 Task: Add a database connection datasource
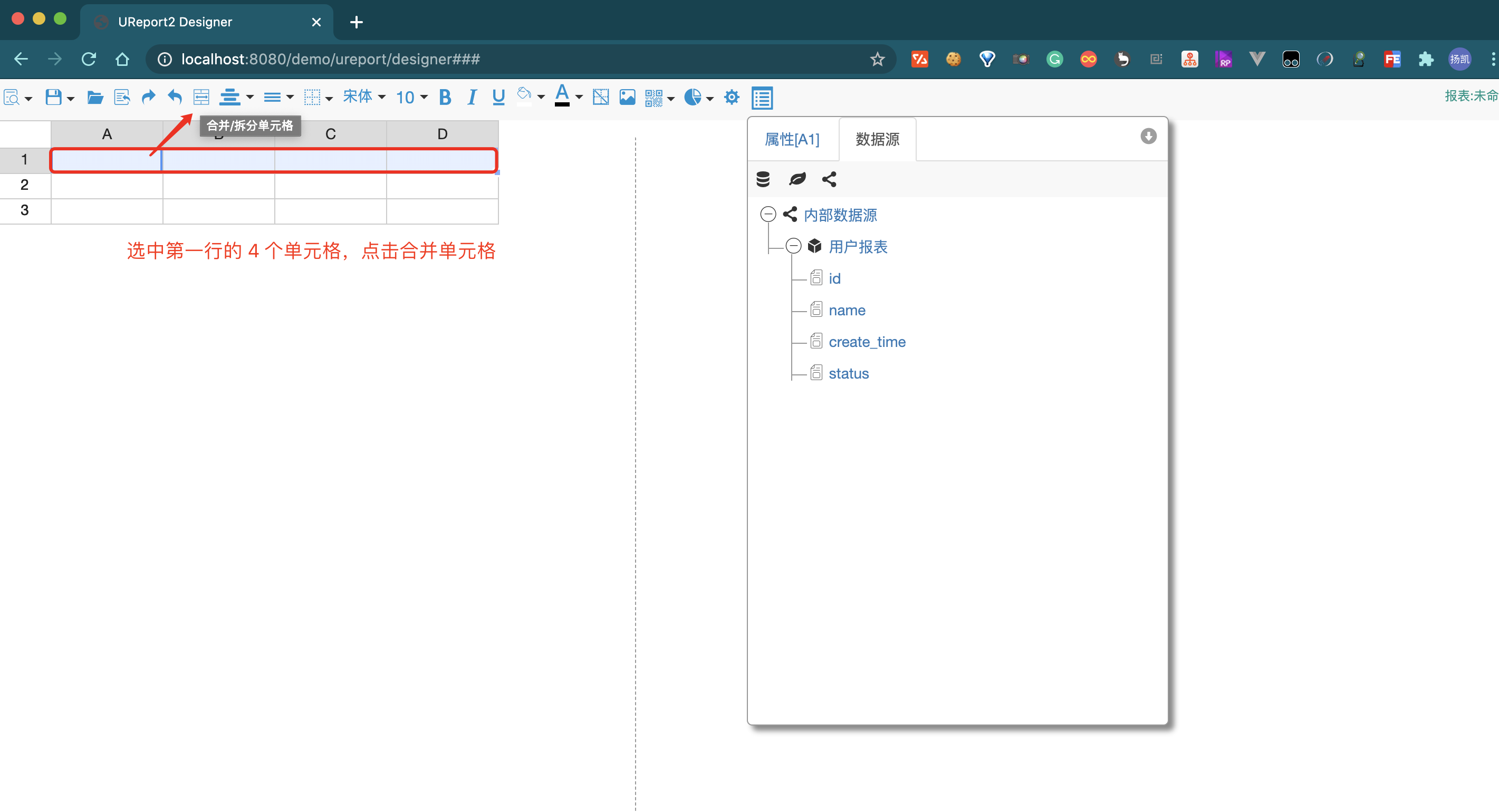pos(763,179)
